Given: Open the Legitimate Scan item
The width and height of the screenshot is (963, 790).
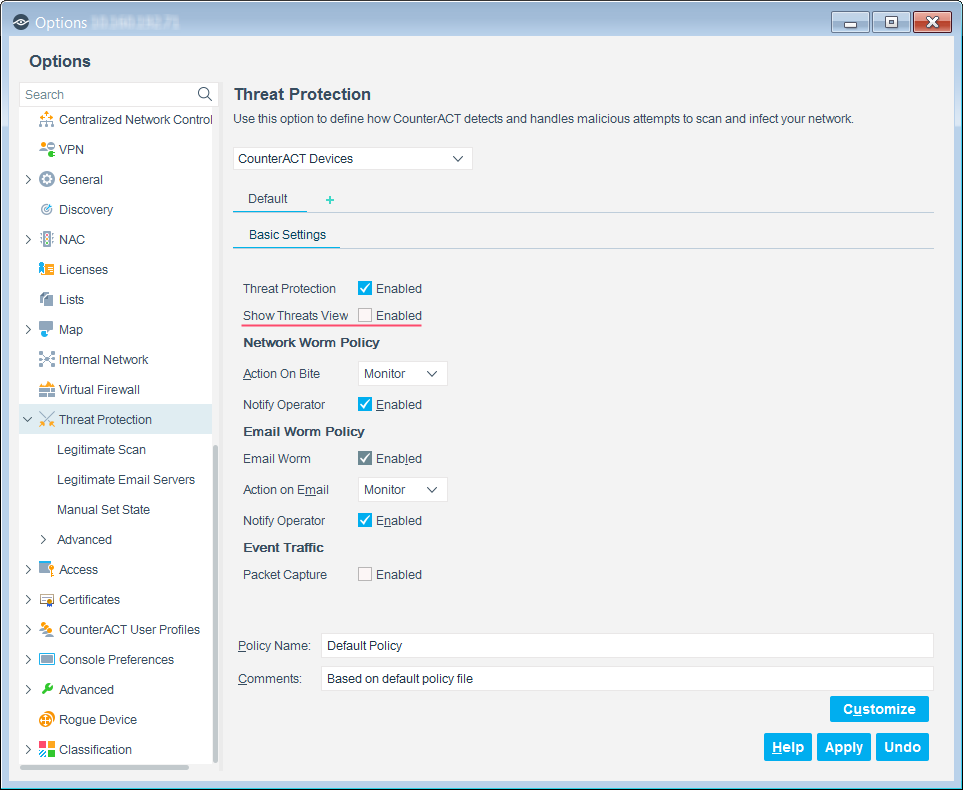Looking at the screenshot, I should 101,450.
